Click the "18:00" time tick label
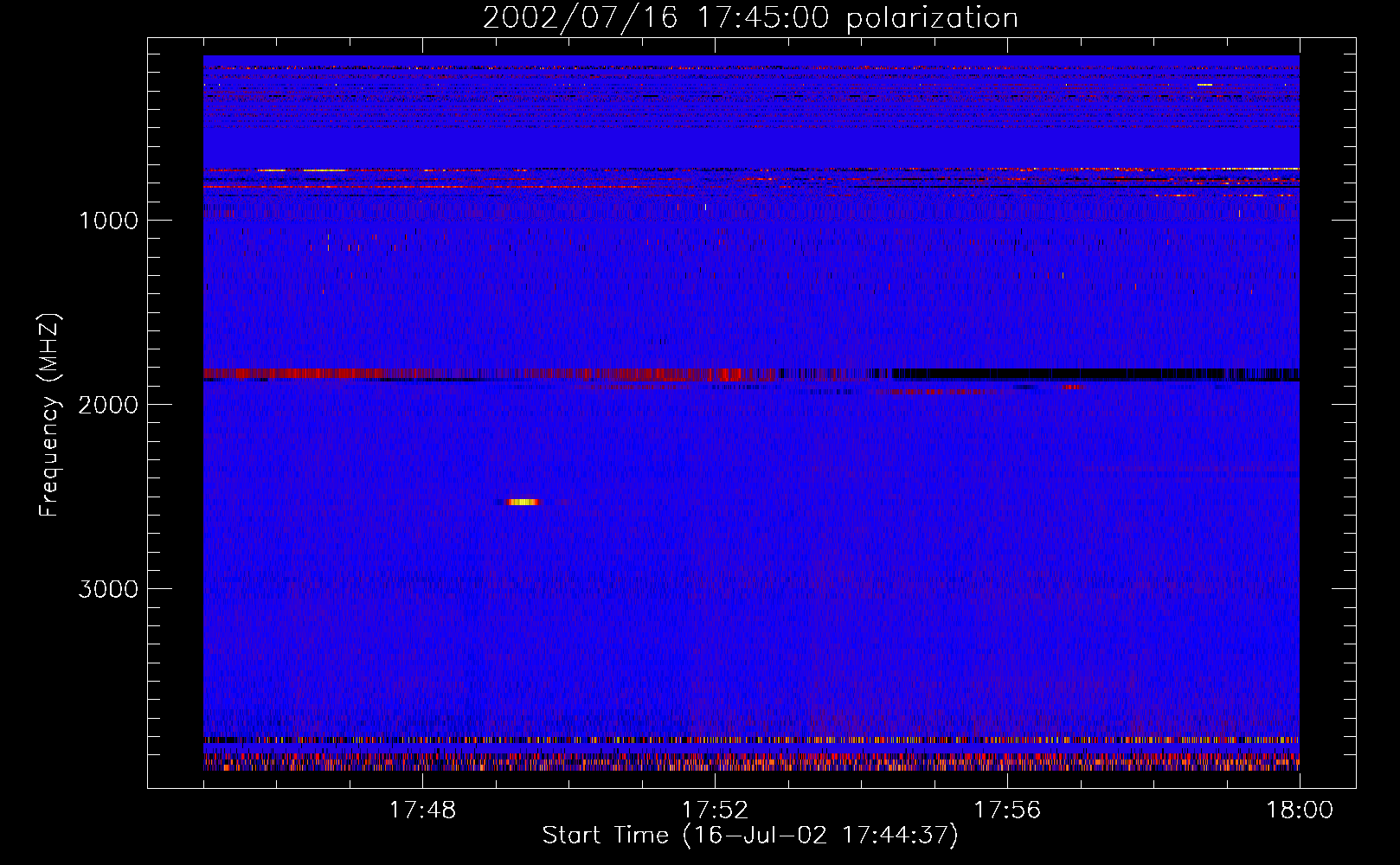The height and width of the screenshot is (865, 1400). (x=1300, y=811)
